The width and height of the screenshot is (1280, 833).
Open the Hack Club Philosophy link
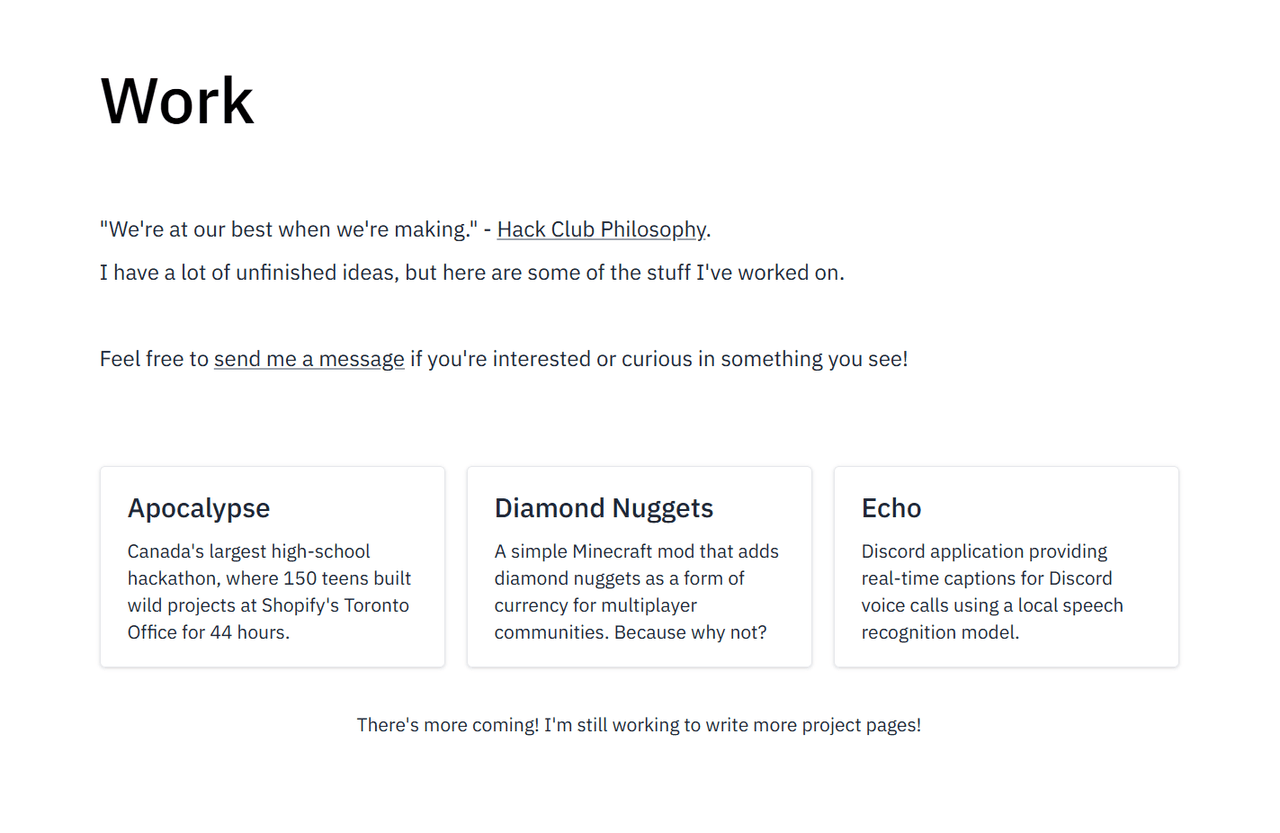pos(601,229)
